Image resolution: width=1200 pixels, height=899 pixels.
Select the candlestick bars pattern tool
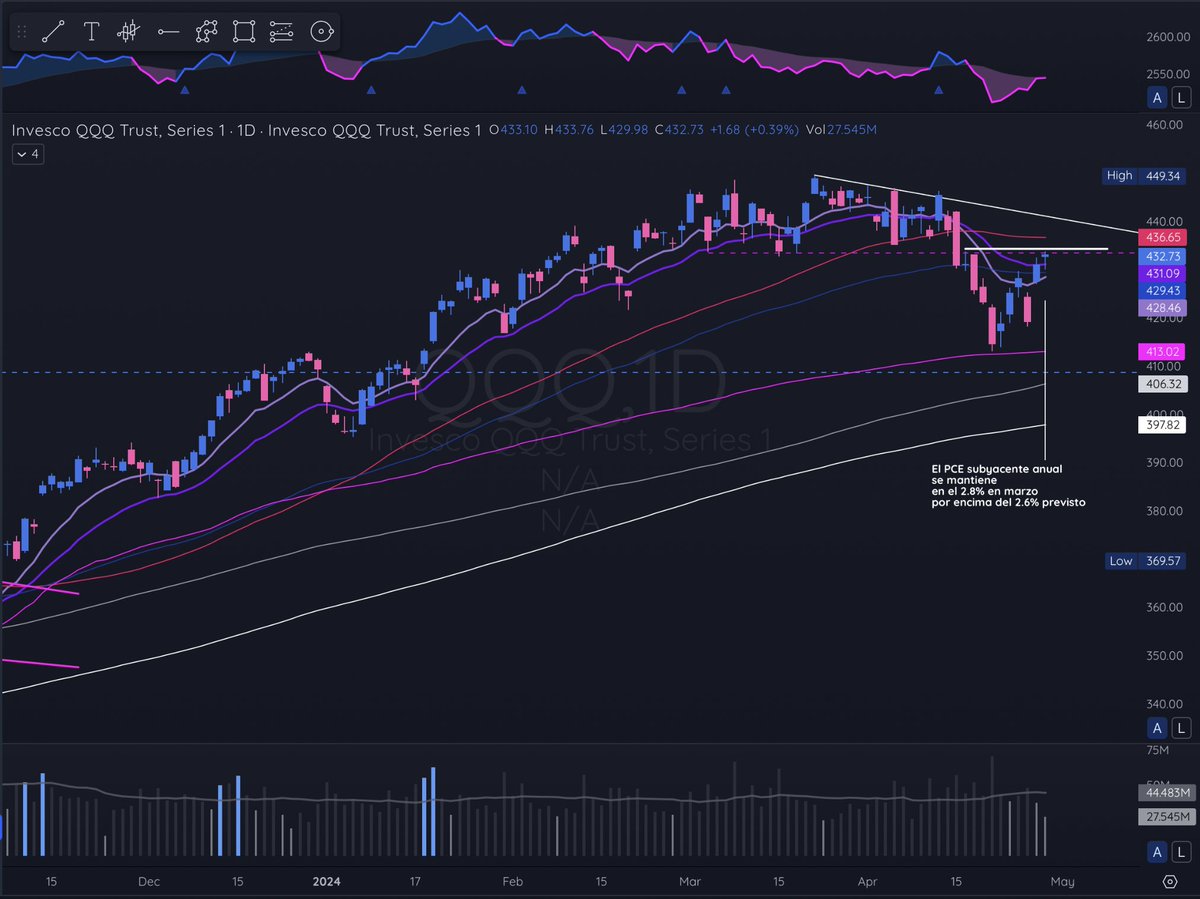pos(128,32)
